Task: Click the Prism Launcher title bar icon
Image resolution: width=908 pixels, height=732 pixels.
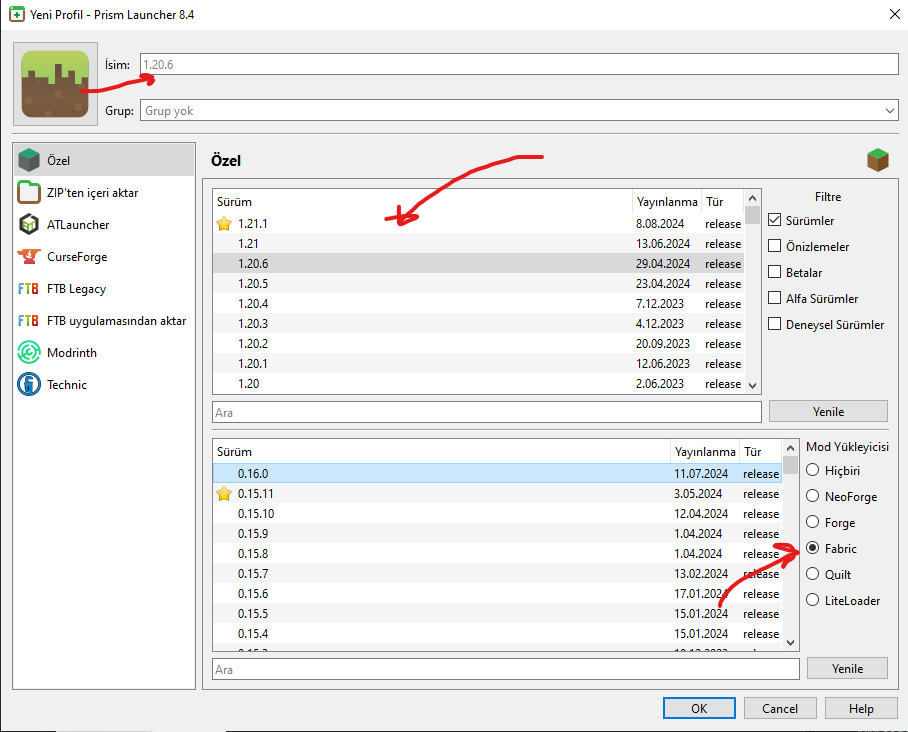Action: click(17, 14)
